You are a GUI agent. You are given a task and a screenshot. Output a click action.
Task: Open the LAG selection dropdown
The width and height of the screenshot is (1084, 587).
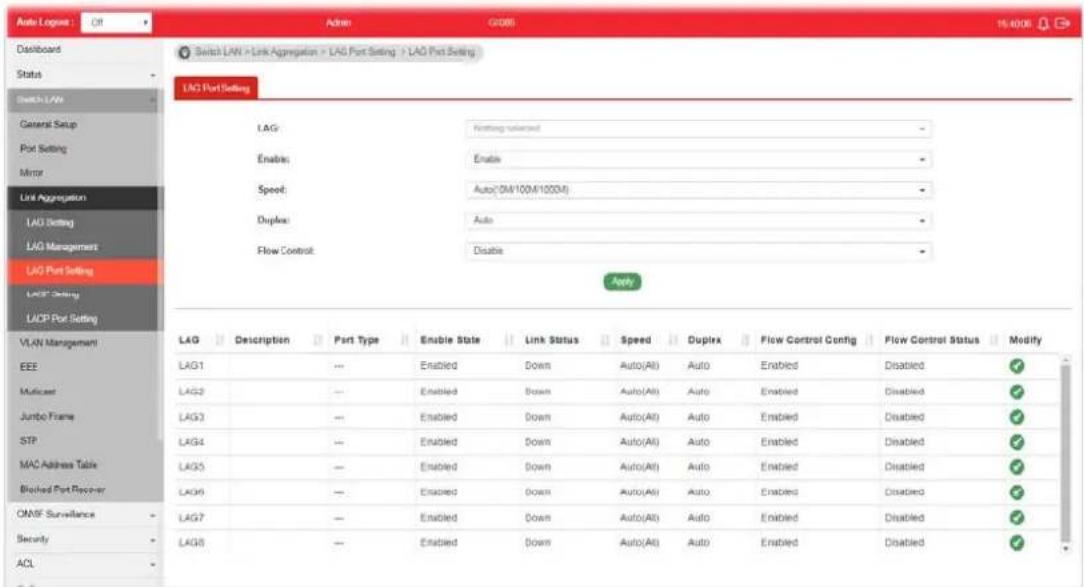click(698, 129)
